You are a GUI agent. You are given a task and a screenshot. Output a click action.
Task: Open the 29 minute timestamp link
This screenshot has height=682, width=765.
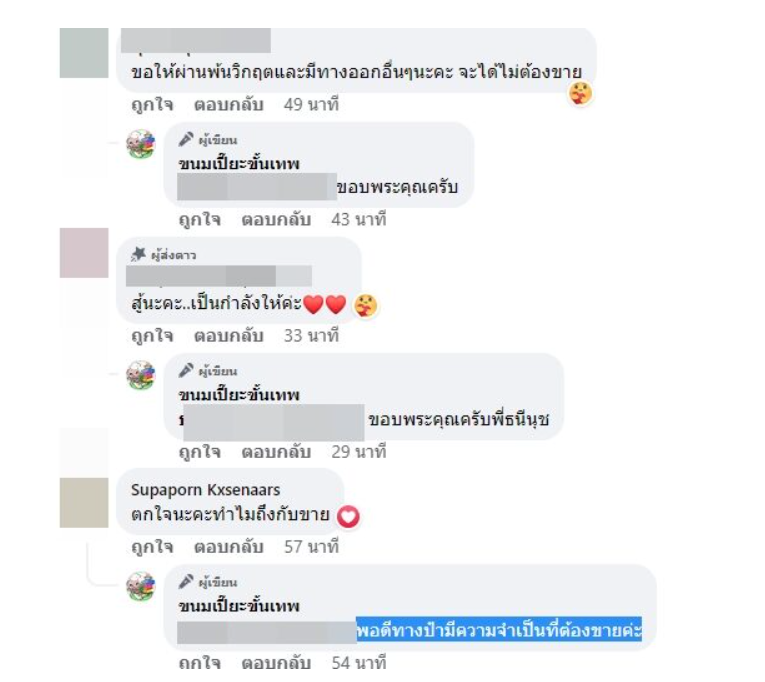359,452
